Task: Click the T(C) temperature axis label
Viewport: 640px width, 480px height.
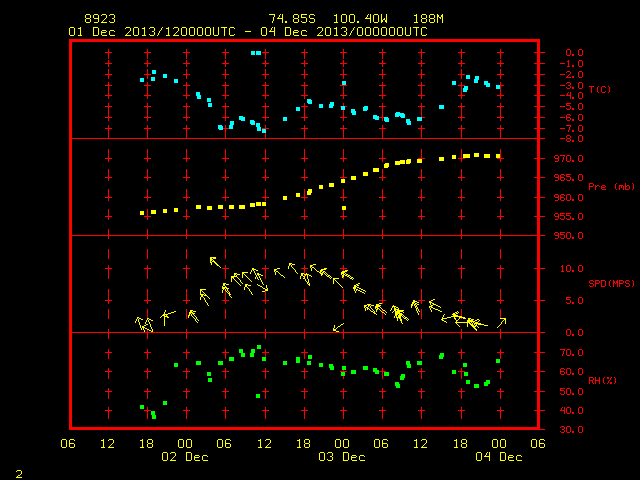Action: pos(600,89)
